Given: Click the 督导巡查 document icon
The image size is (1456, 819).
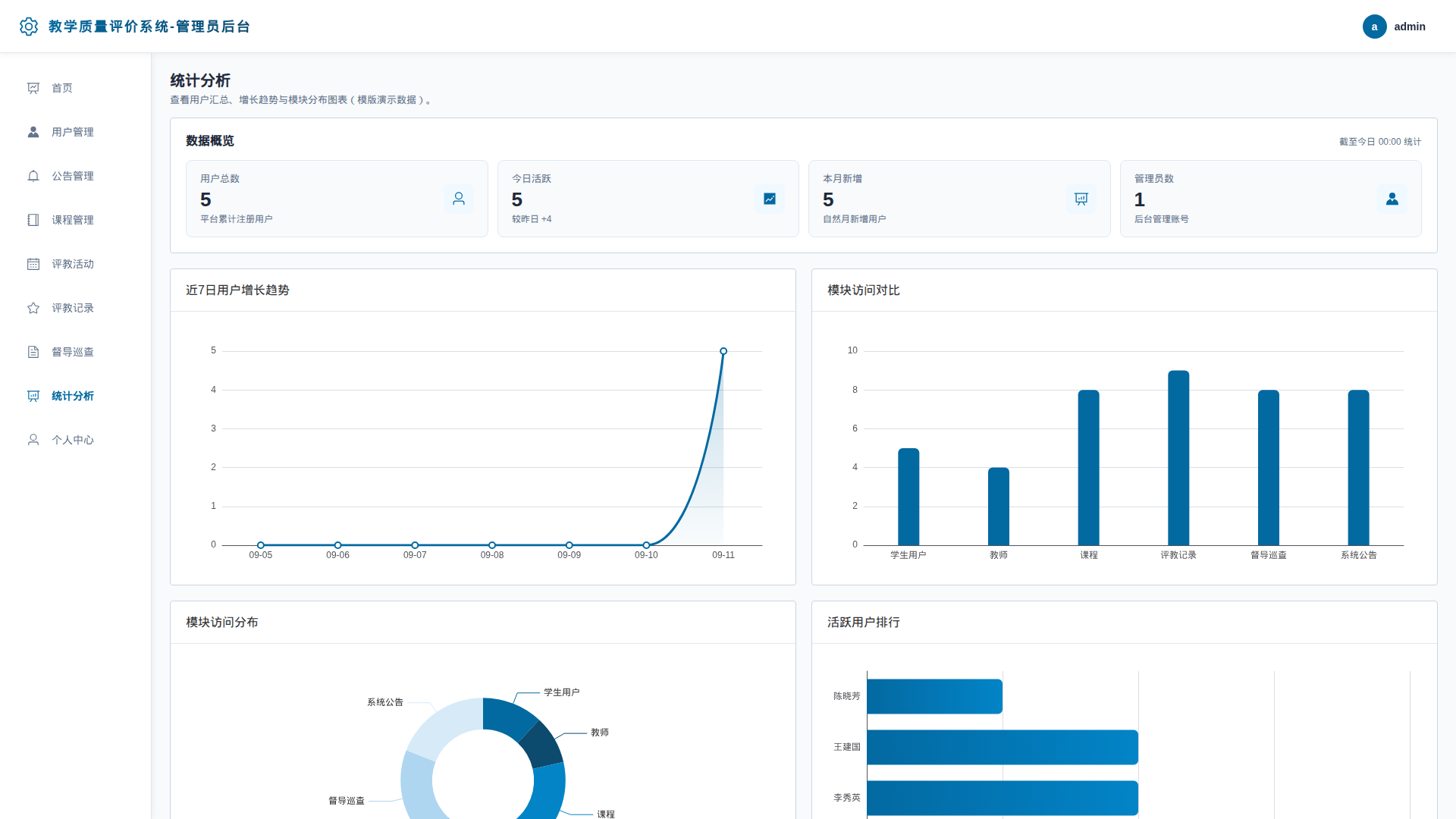Looking at the screenshot, I should point(33,352).
